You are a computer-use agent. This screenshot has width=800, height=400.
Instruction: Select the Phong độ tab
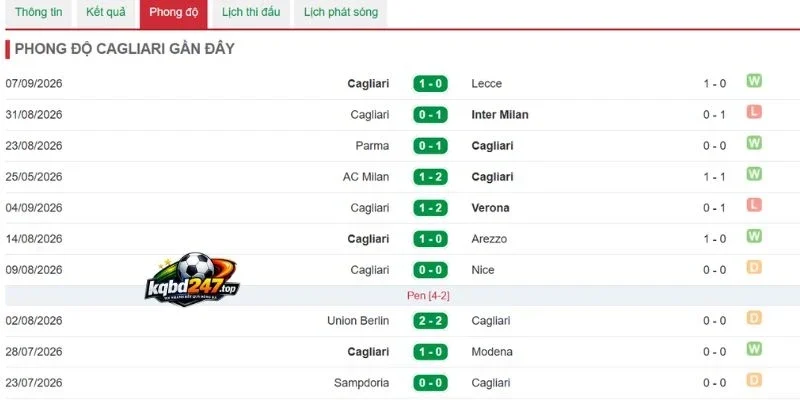click(x=173, y=14)
